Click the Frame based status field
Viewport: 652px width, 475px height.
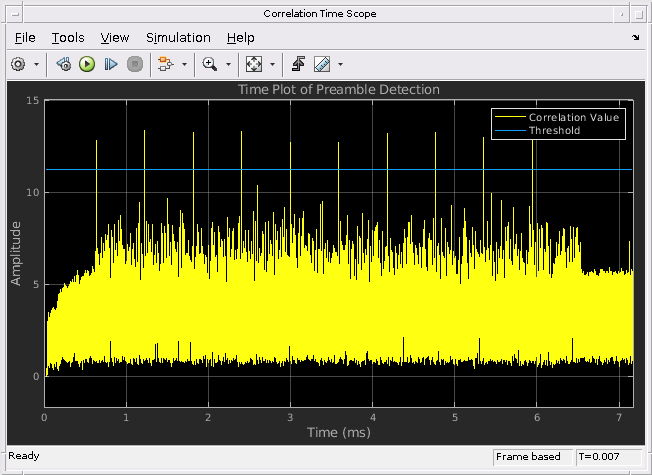coord(532,457)
